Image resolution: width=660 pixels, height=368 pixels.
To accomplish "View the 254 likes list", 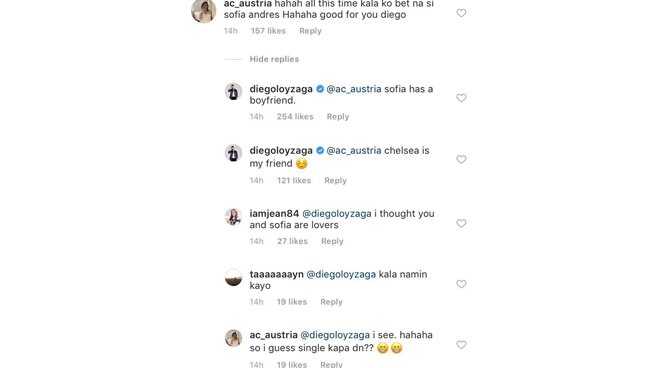I will tap(295, 117).
